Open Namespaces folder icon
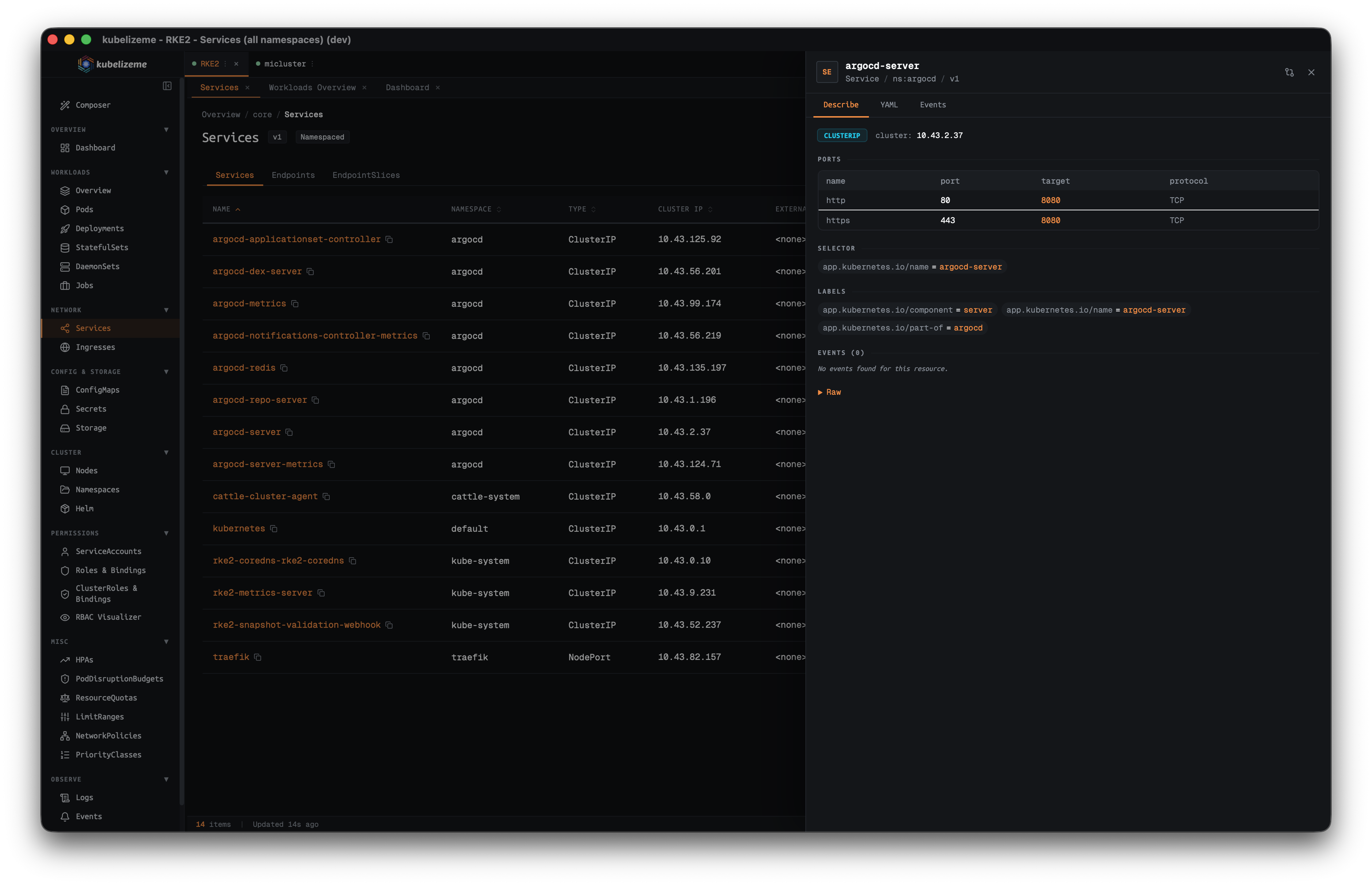 click(65, 490)
